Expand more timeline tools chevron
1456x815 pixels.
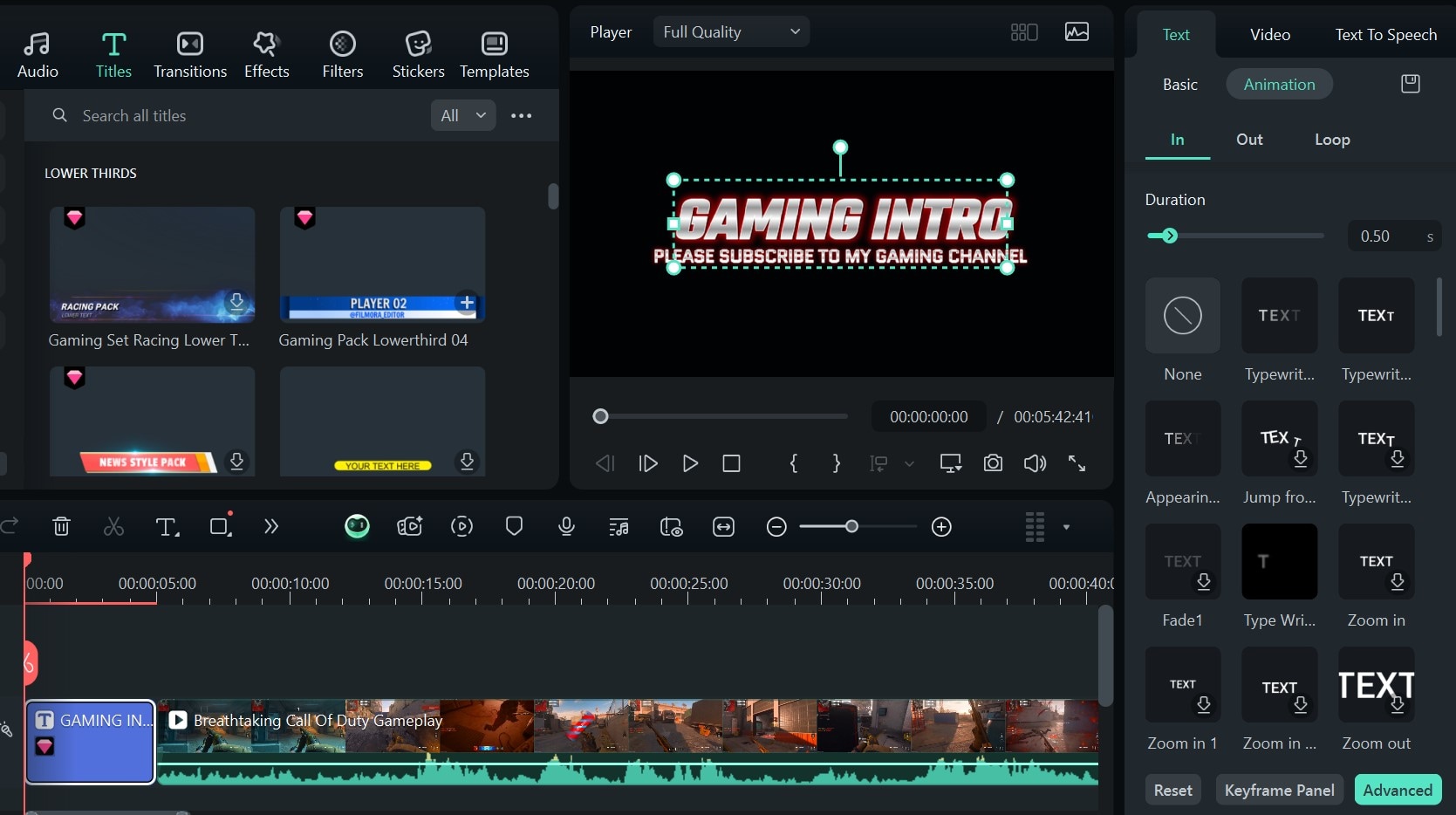tap(271, 526)
